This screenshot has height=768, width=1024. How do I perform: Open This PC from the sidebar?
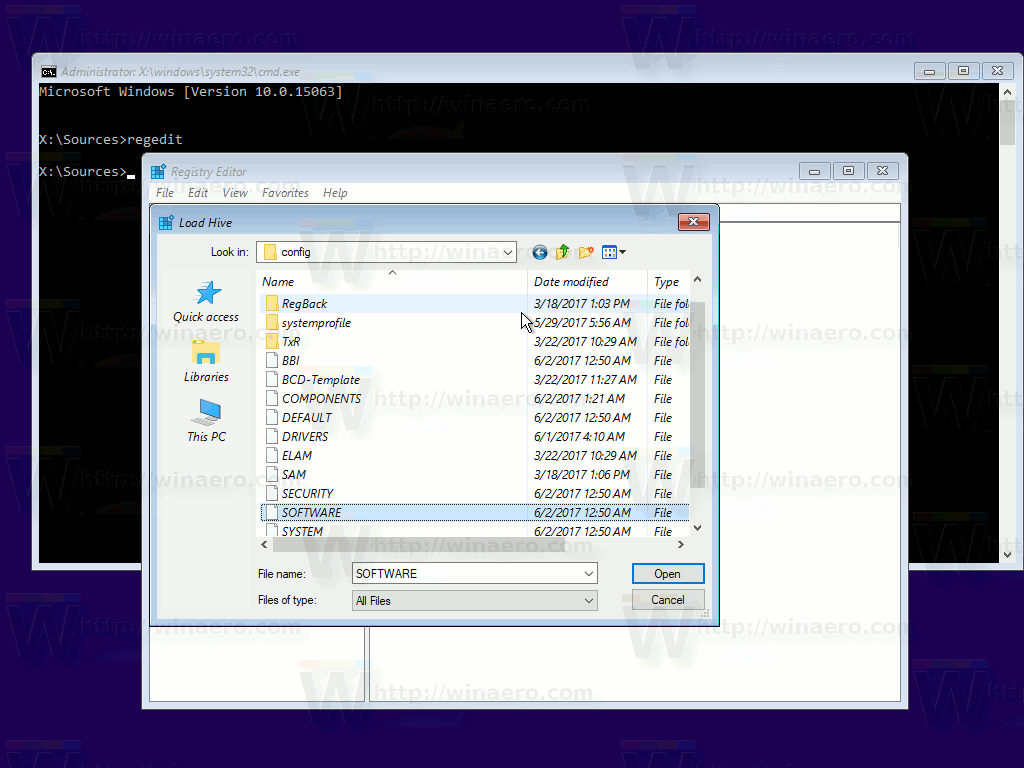(206, 420)
